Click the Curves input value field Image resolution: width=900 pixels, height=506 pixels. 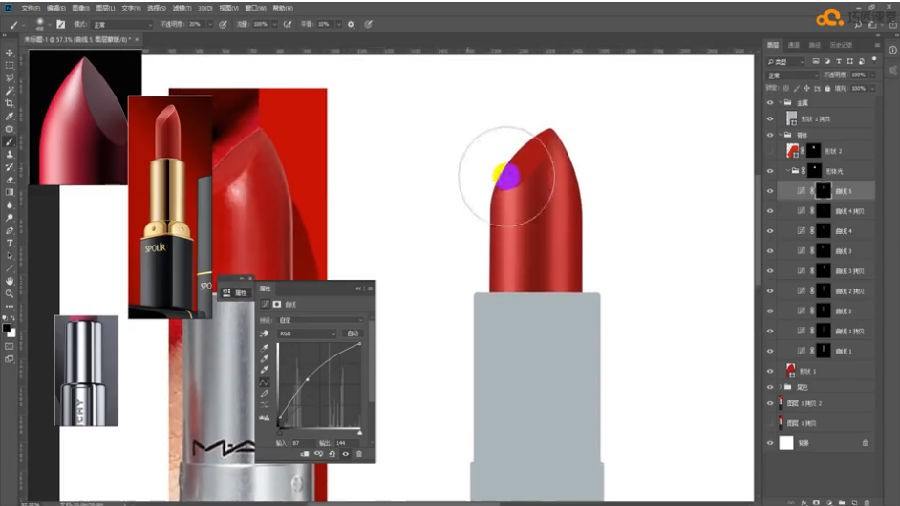click(x=303, y=443)
